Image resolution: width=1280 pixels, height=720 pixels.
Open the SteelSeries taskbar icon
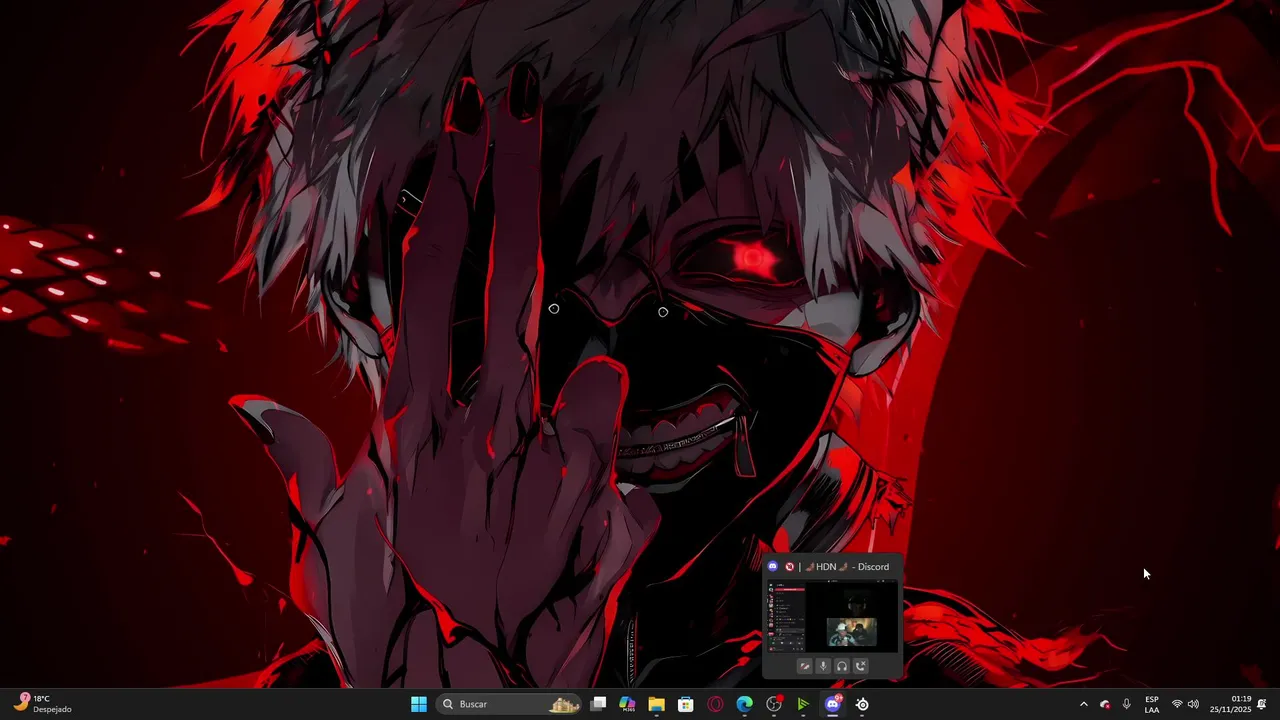pyautogui.click(x=862, y=704)
